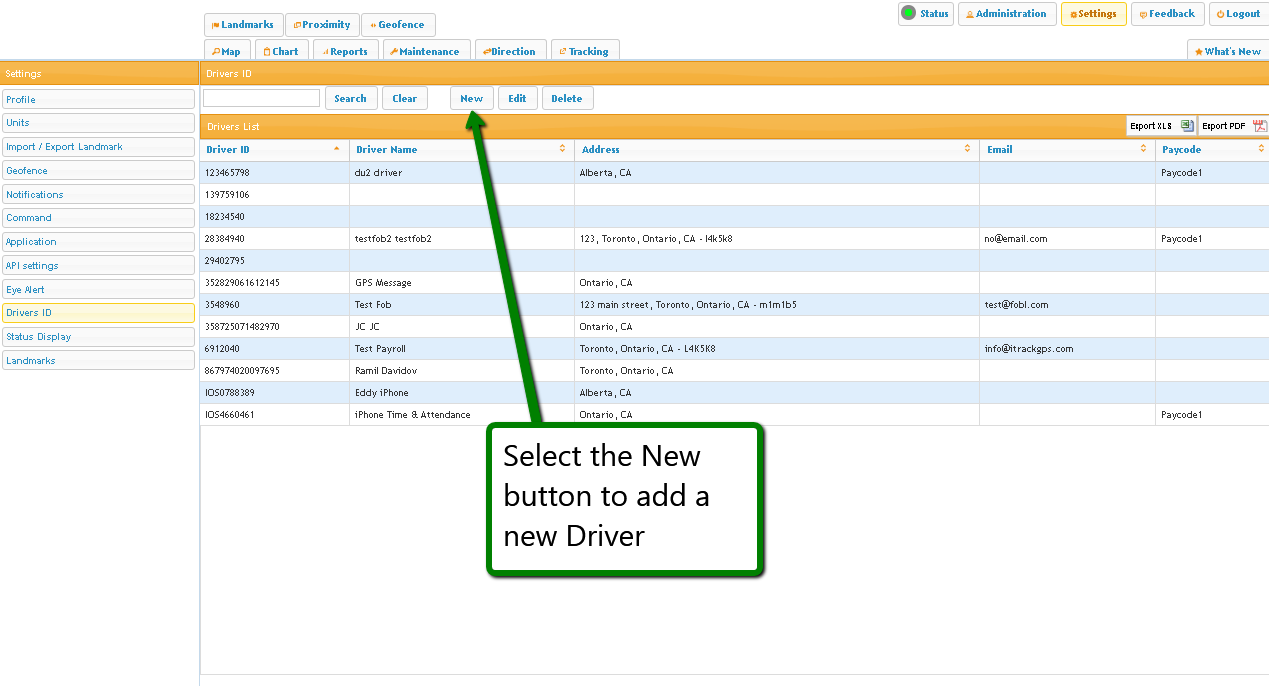Image resolution: width=1269 pixels, height=686 pixels.
Task: Sort by the Driver Name column arrow
Action: (x=562, y=149)
